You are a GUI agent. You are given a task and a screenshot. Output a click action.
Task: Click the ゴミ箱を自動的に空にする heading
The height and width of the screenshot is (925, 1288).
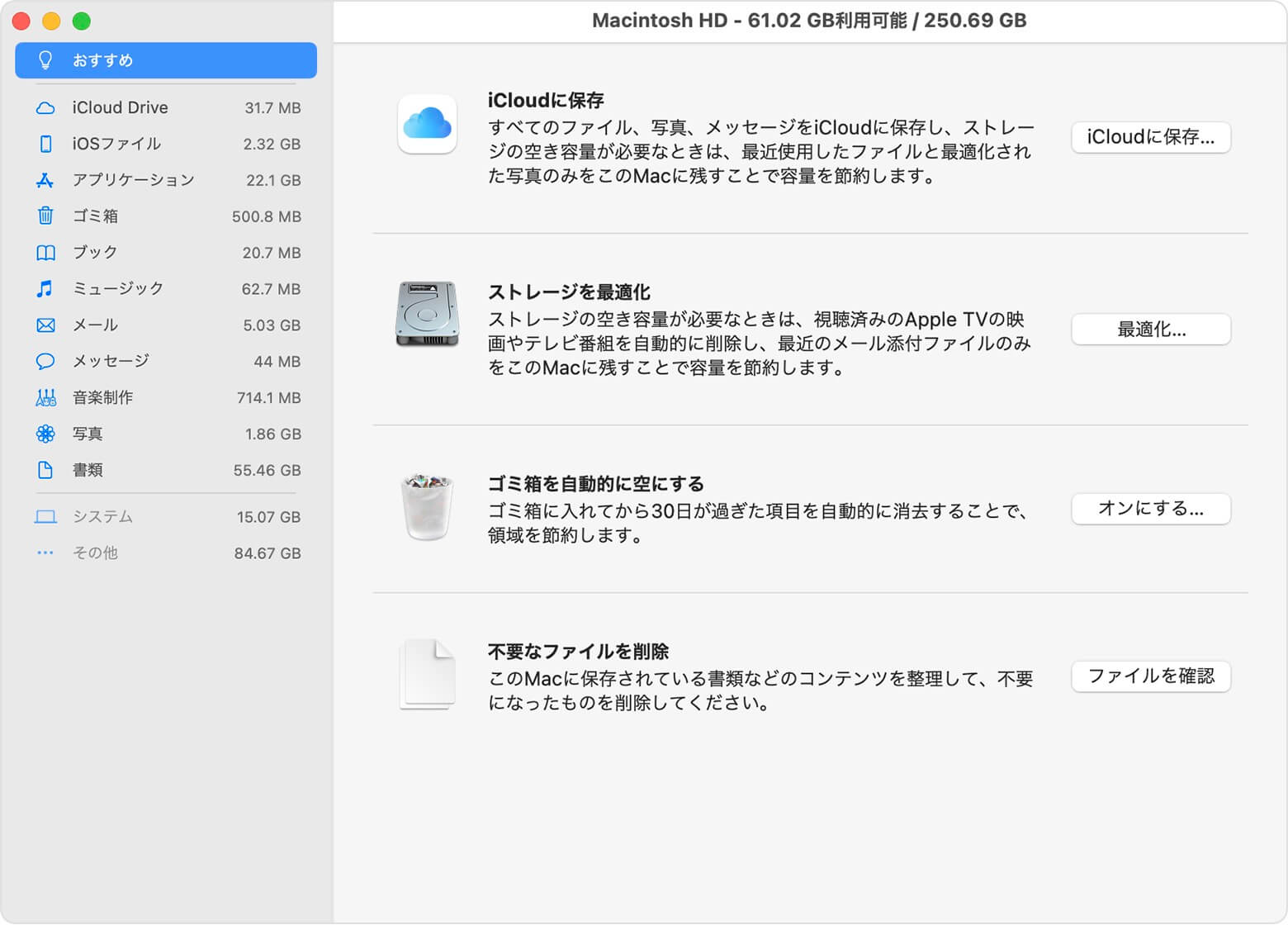(596, 483)
